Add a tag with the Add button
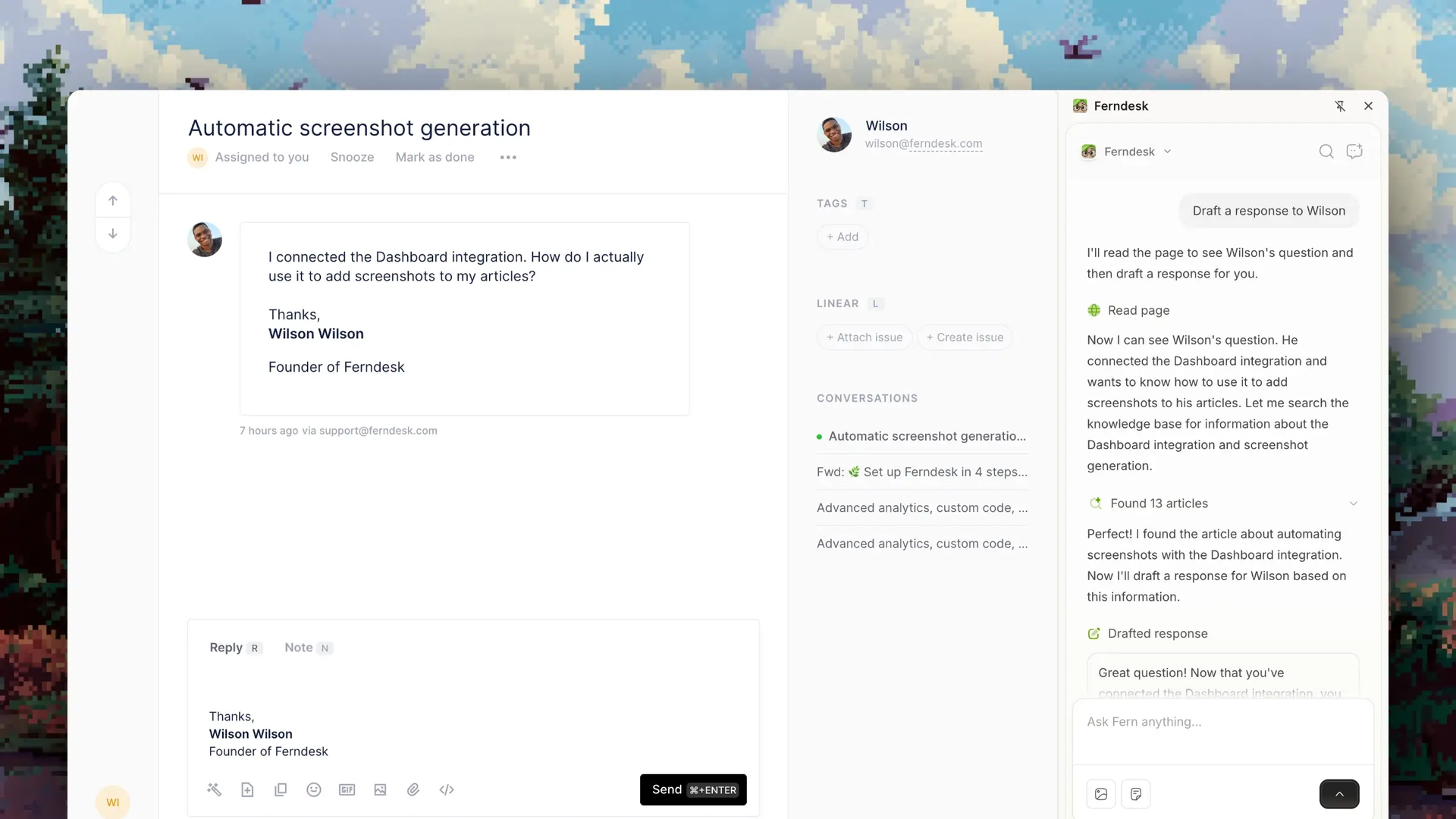The image size is (1456, 819). click(842, 237)
